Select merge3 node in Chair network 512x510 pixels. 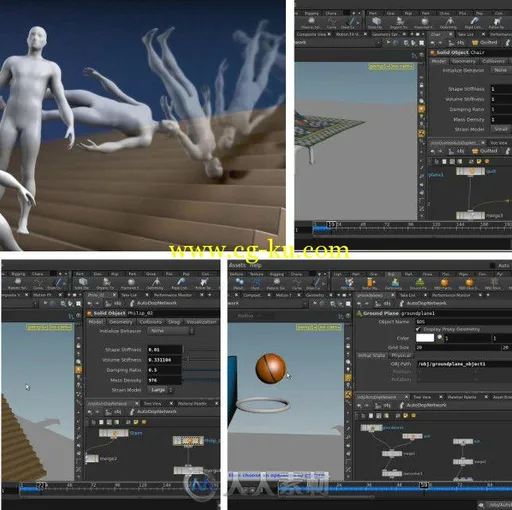pyautogui.click(x=470, y=216)
